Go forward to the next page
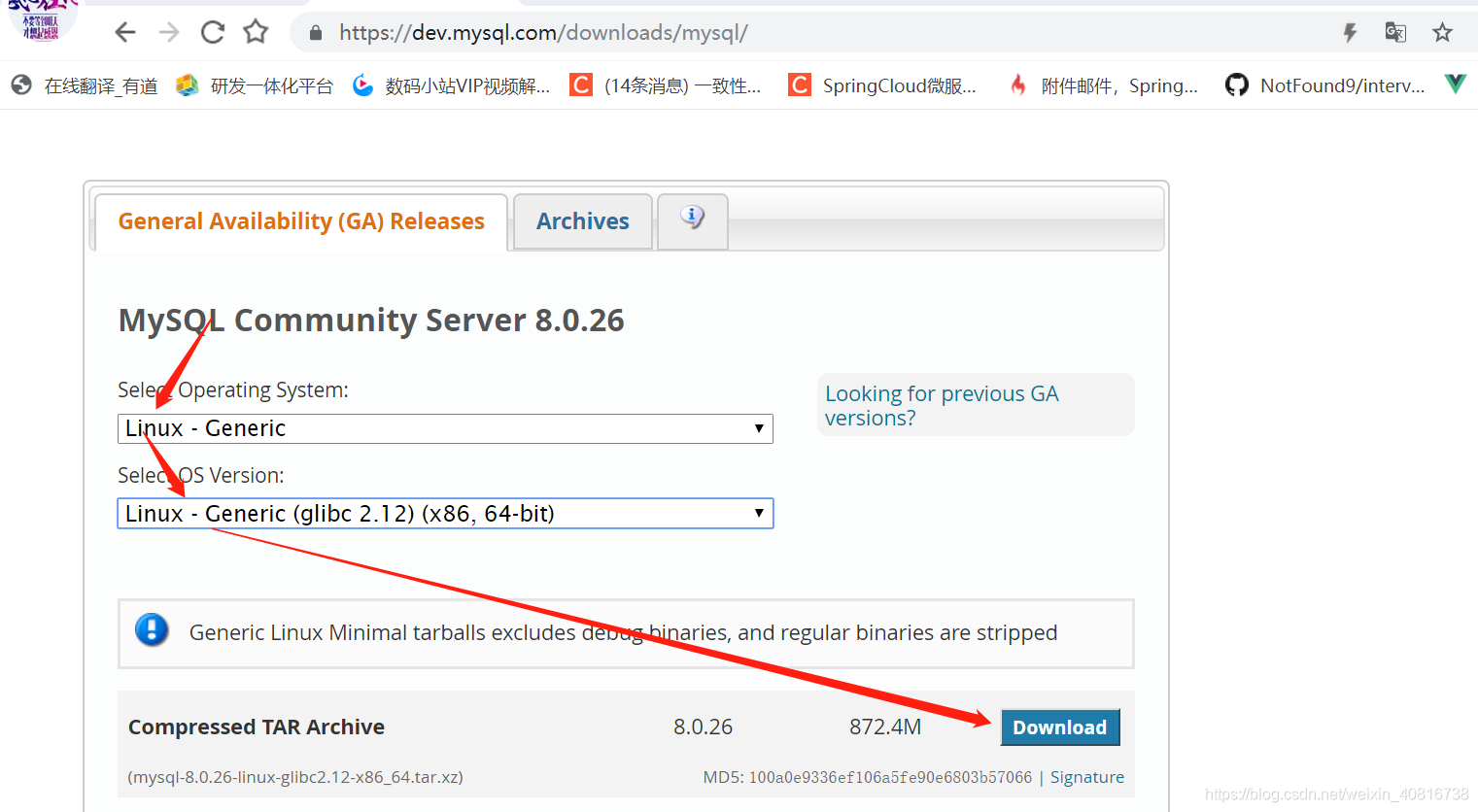Screen dimensions: 1478x812 (169, 33)
